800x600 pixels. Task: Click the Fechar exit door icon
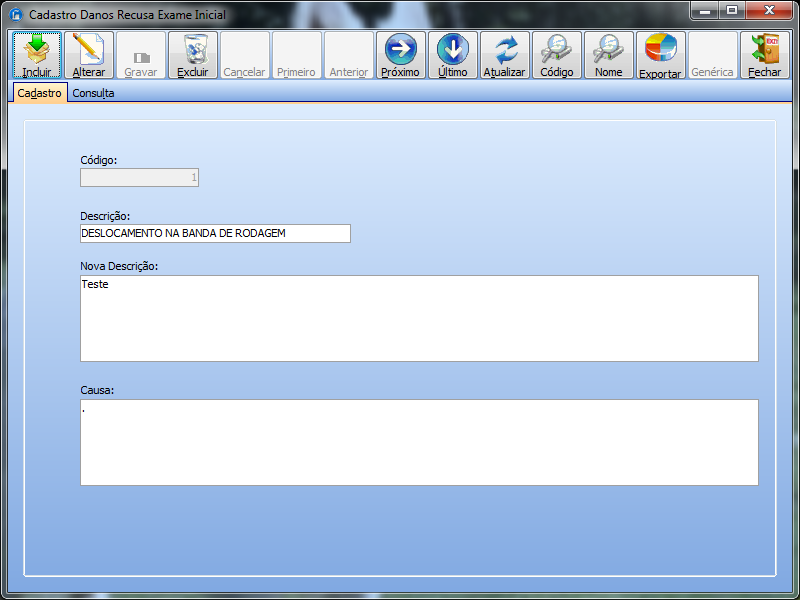pos(765,50)
